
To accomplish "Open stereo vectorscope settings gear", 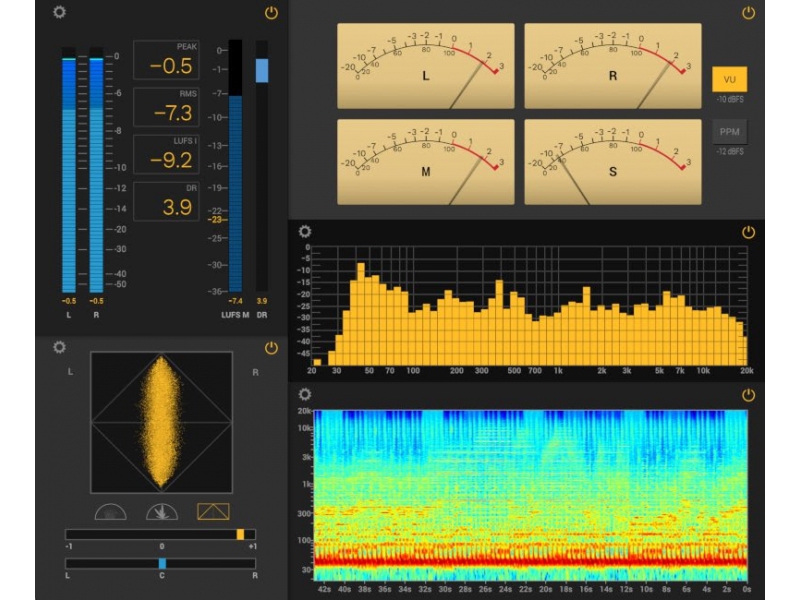I will point(59,347).
